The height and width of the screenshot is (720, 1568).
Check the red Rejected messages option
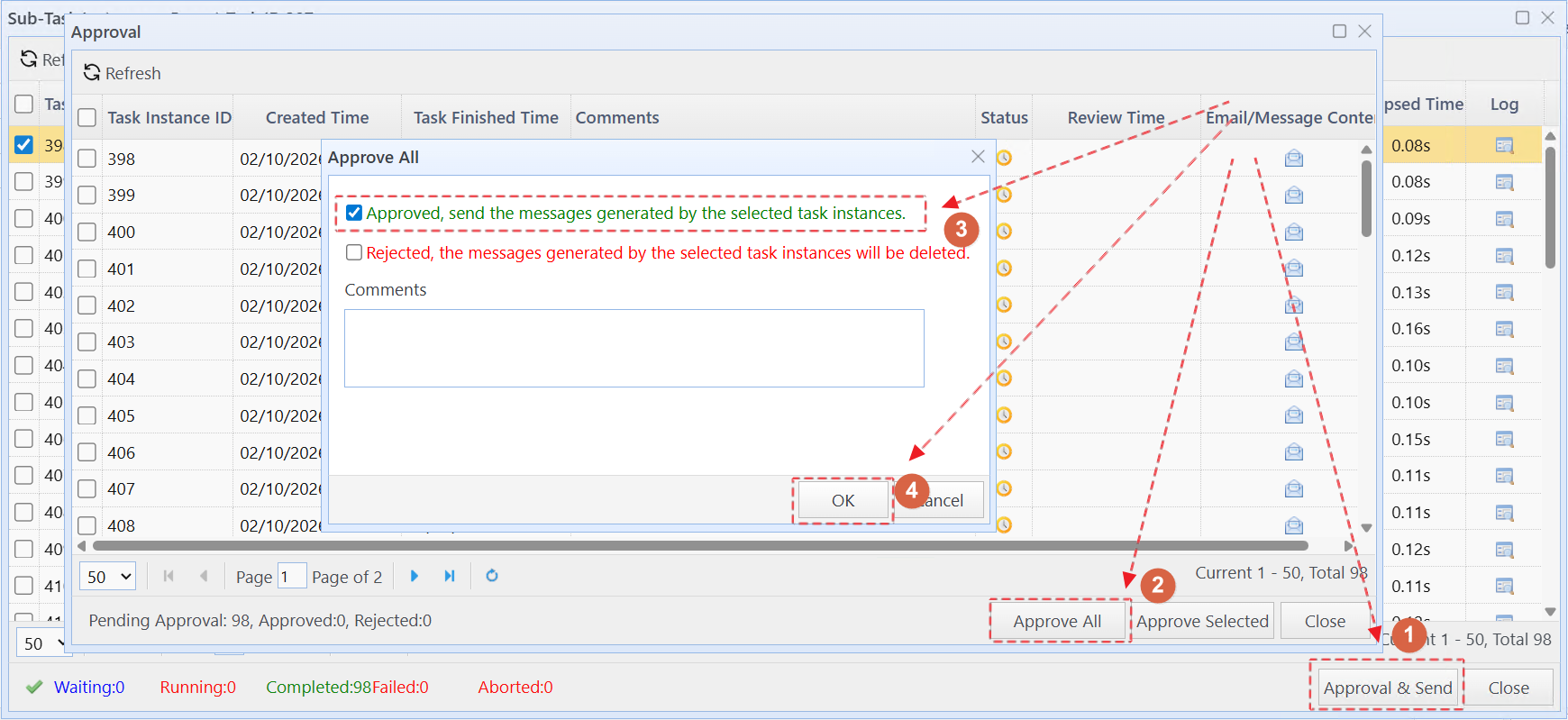click(354, 253)
